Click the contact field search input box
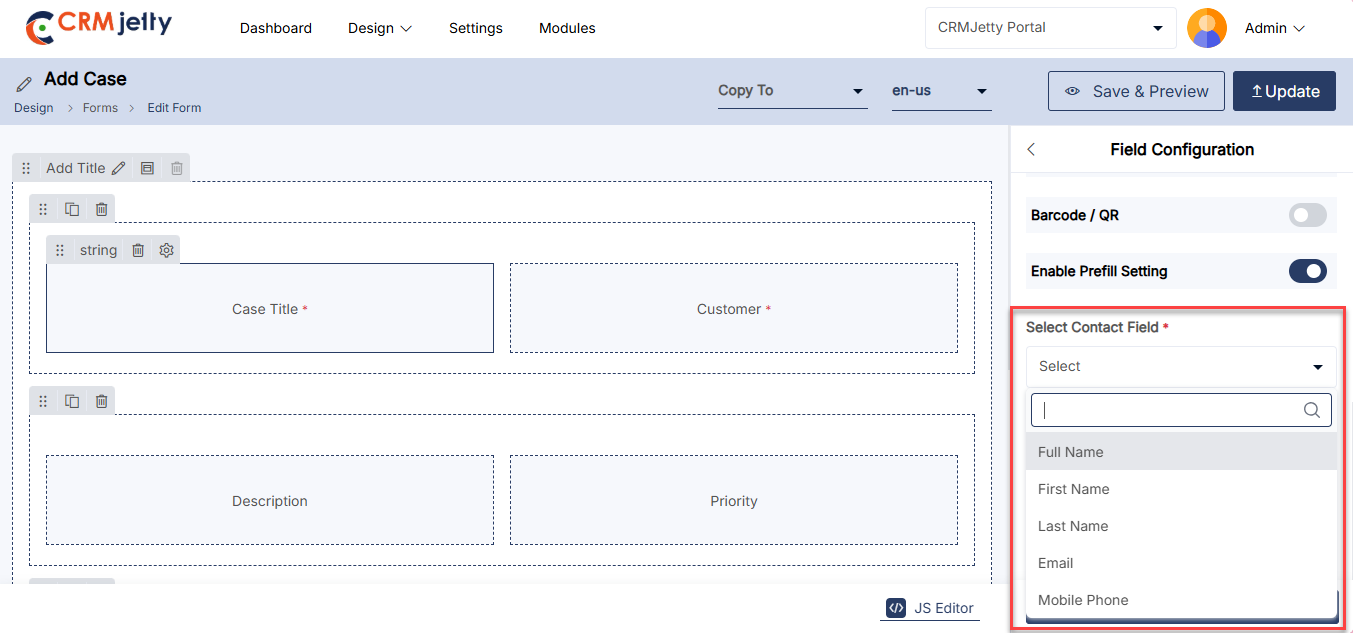The image size is (1353, 633). 1168,410
